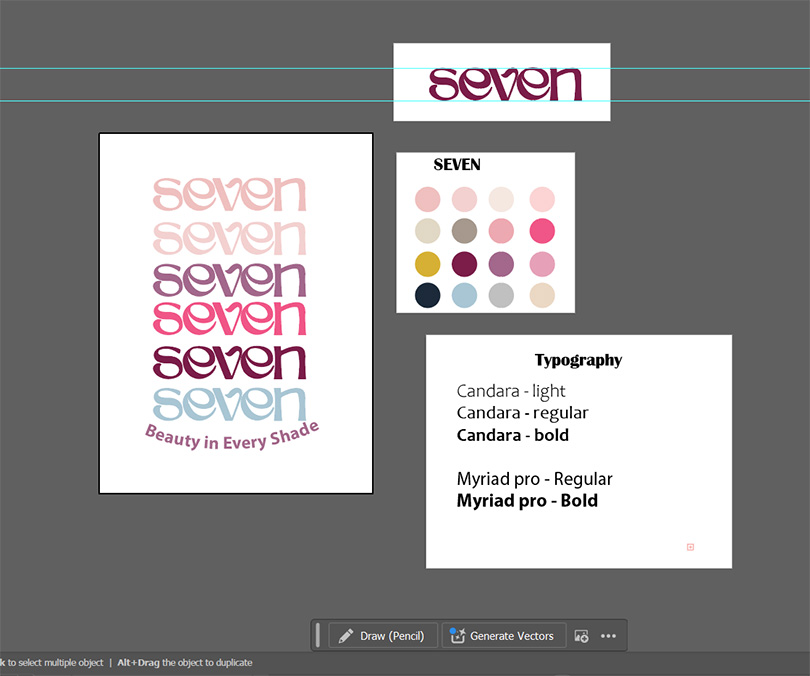
Task: Click the add image icon in the taskbar
Action: pyautogui.click(x=581, y=636)
